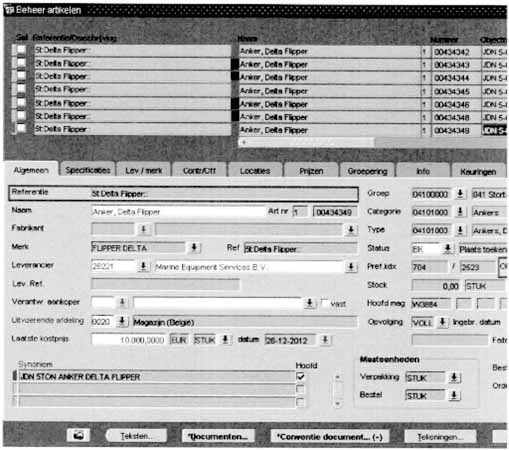Click the camera icon button at bottom
The image size is (509, 450).
click(x=78, y=435)
